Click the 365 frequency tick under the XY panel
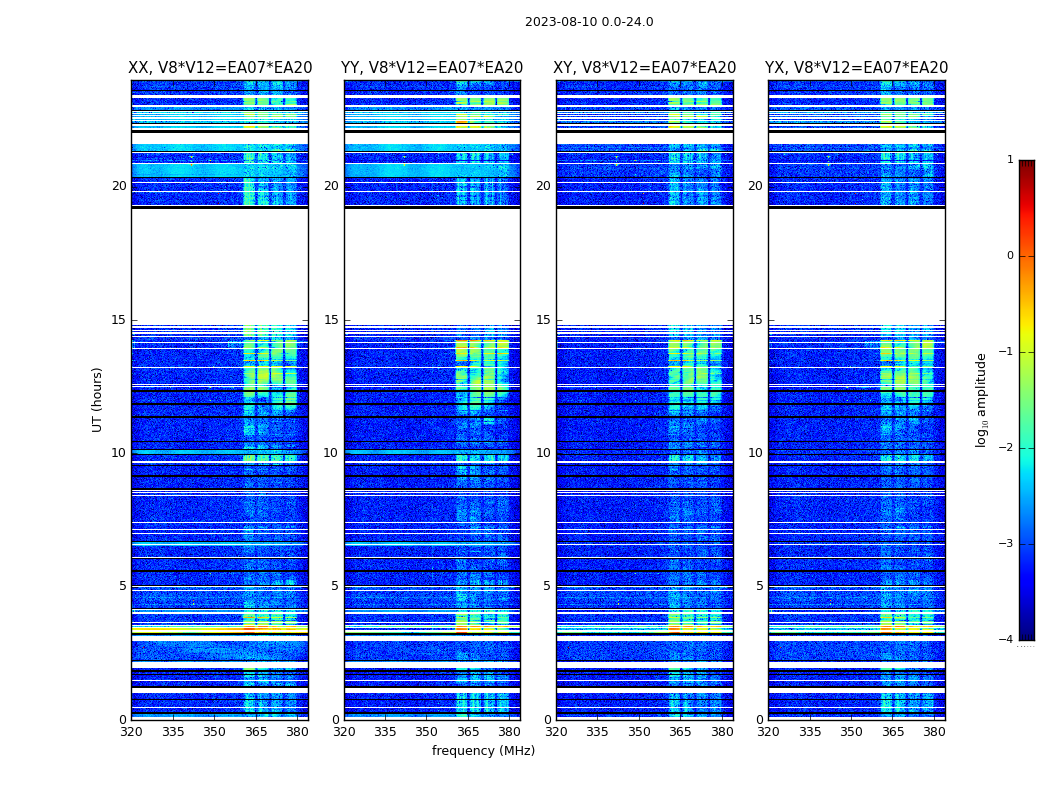The image size is (1050, 800). [x=680, y=731]
